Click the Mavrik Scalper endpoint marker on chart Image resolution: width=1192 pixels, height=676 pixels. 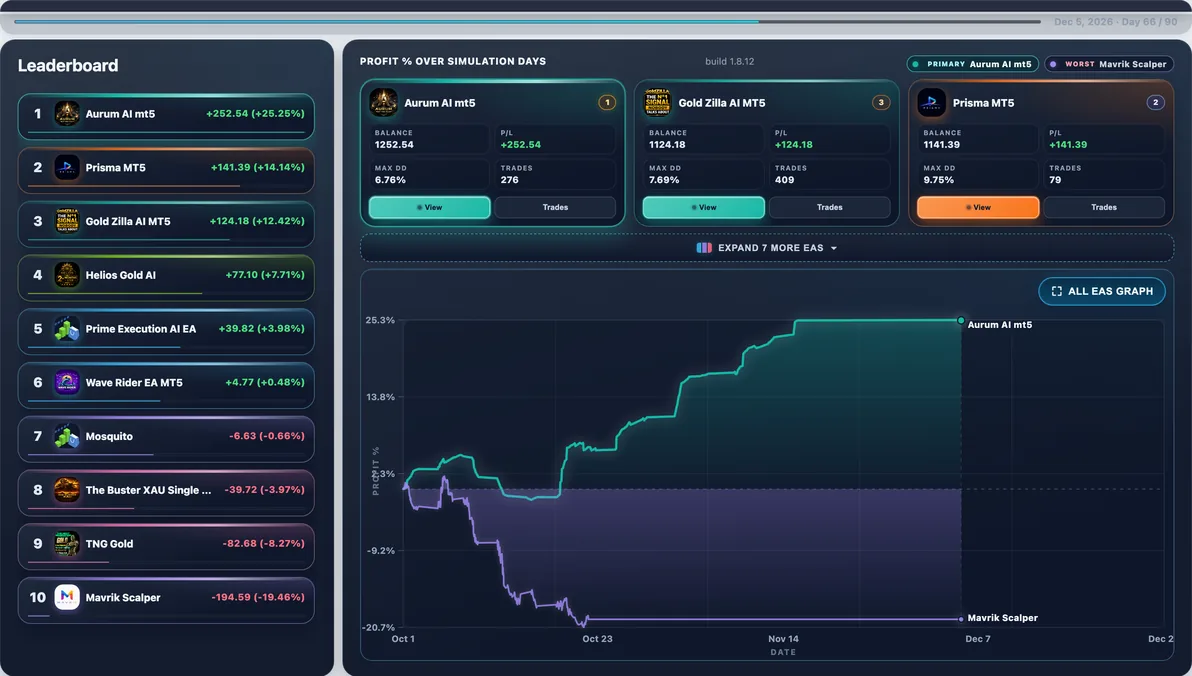(x=961, y=619)
